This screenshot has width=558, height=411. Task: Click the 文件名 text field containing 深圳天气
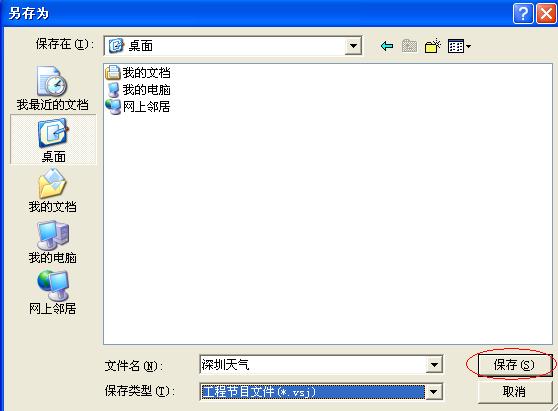click(313, 364)
